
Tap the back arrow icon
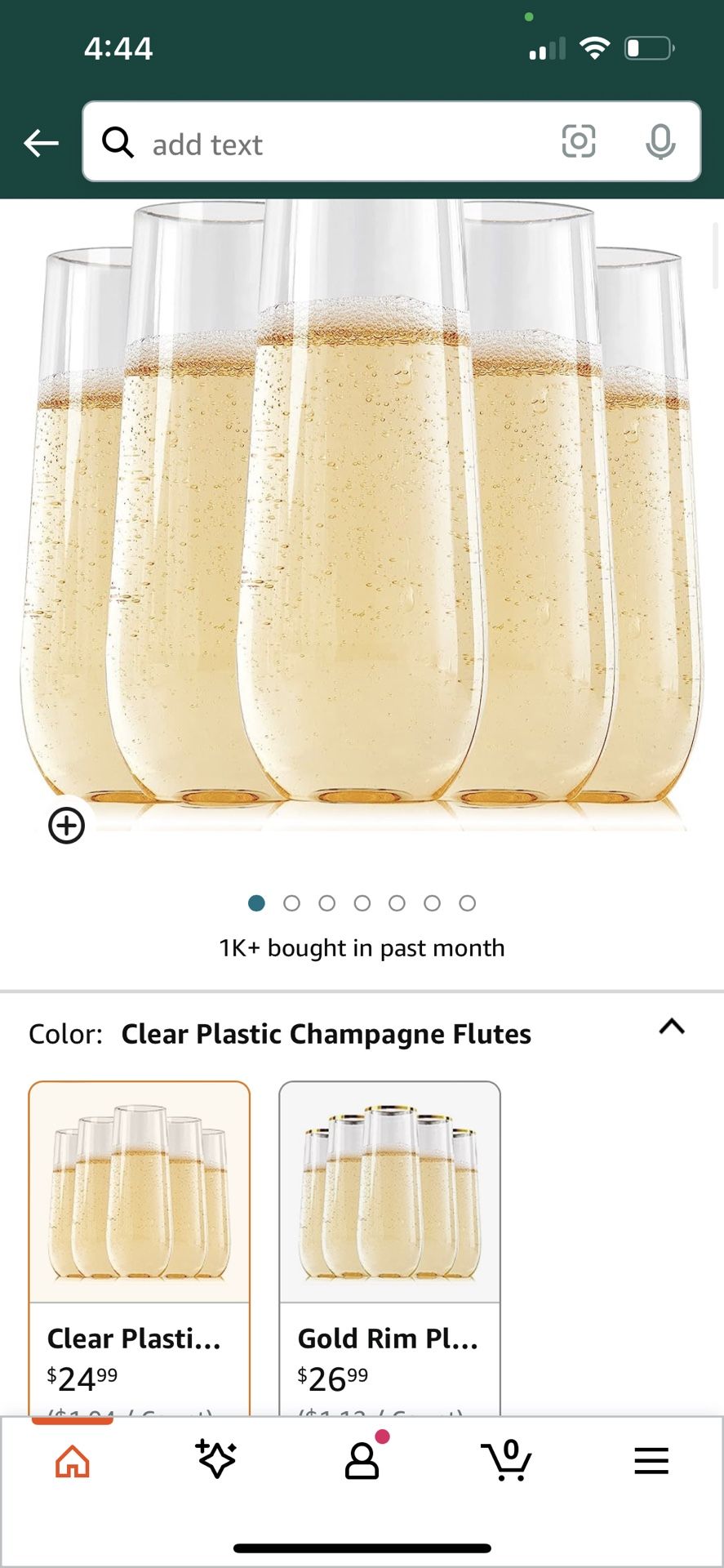[41, 144]
